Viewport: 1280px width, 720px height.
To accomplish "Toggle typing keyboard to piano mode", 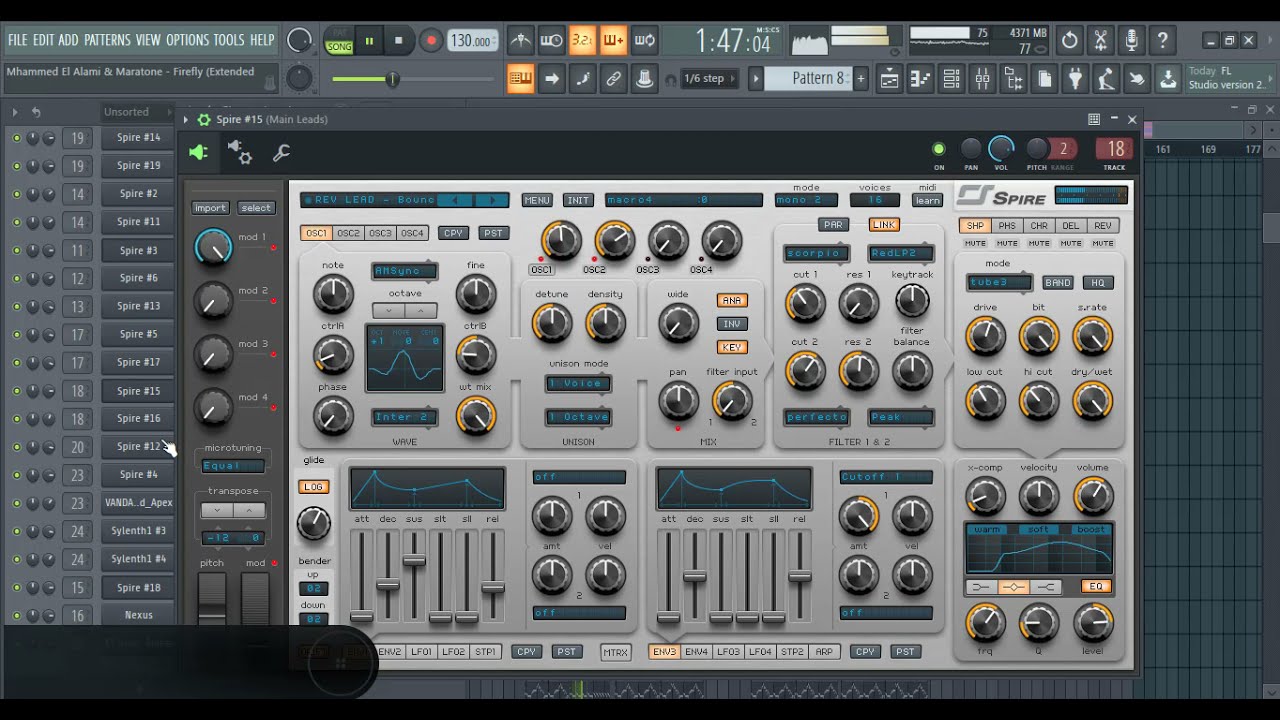I will click(520, 79).
